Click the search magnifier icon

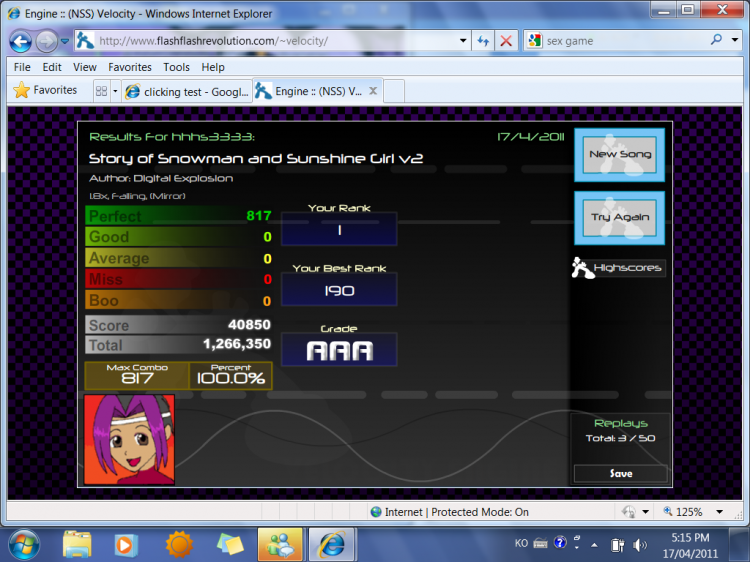[x=716, y=40]
